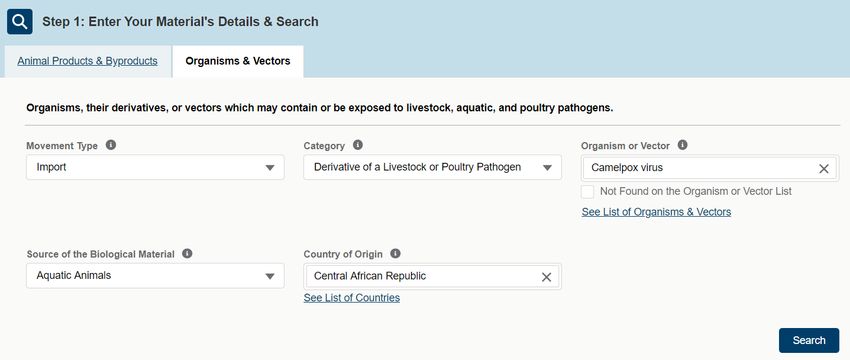Click into the Organism or Vector text field
The image size is (850, 360).
(x=699, y=168)
